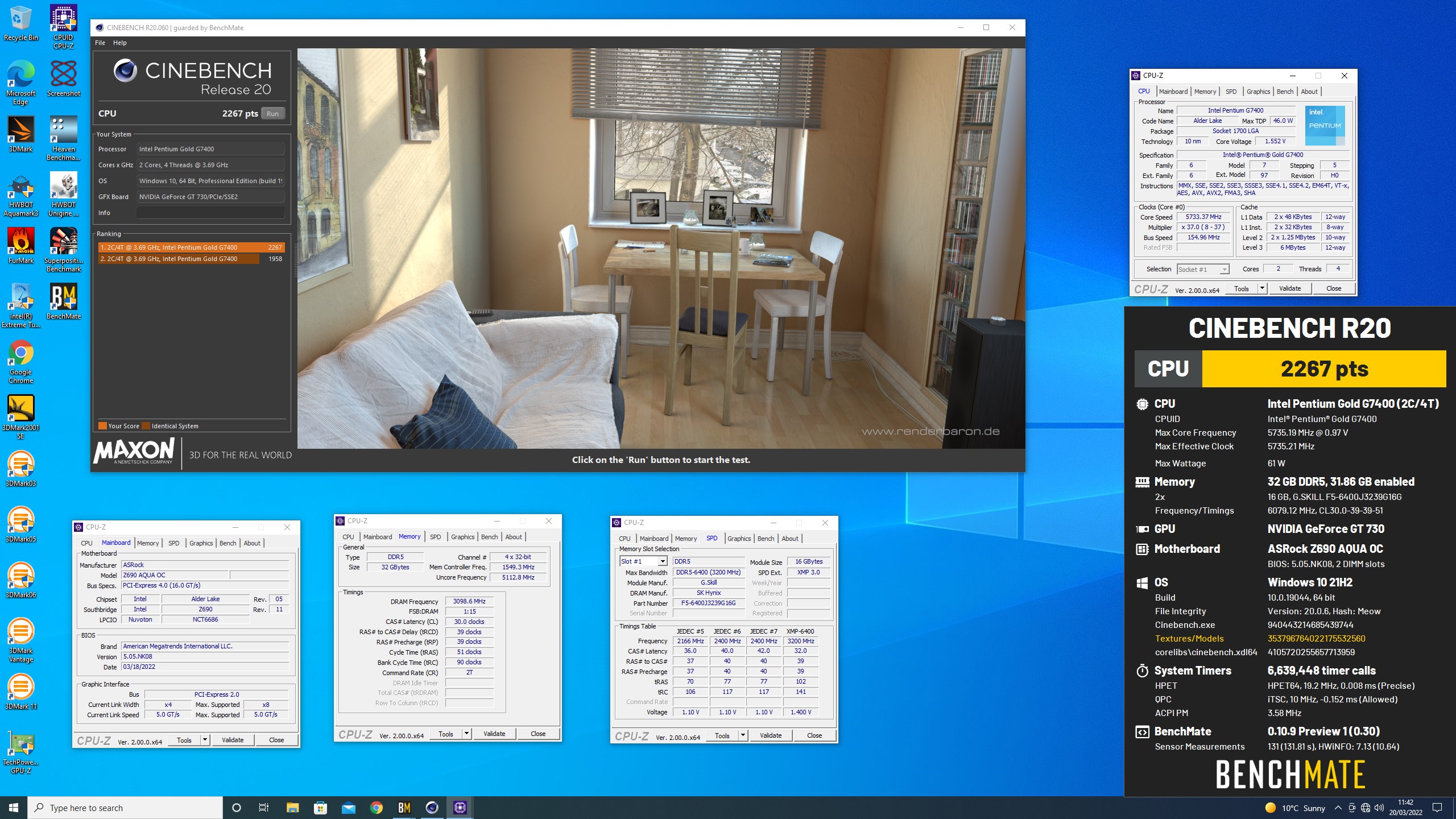Open the Recycle Bin desktop icon
The image size is (1456, 819).
click(20, 23)
